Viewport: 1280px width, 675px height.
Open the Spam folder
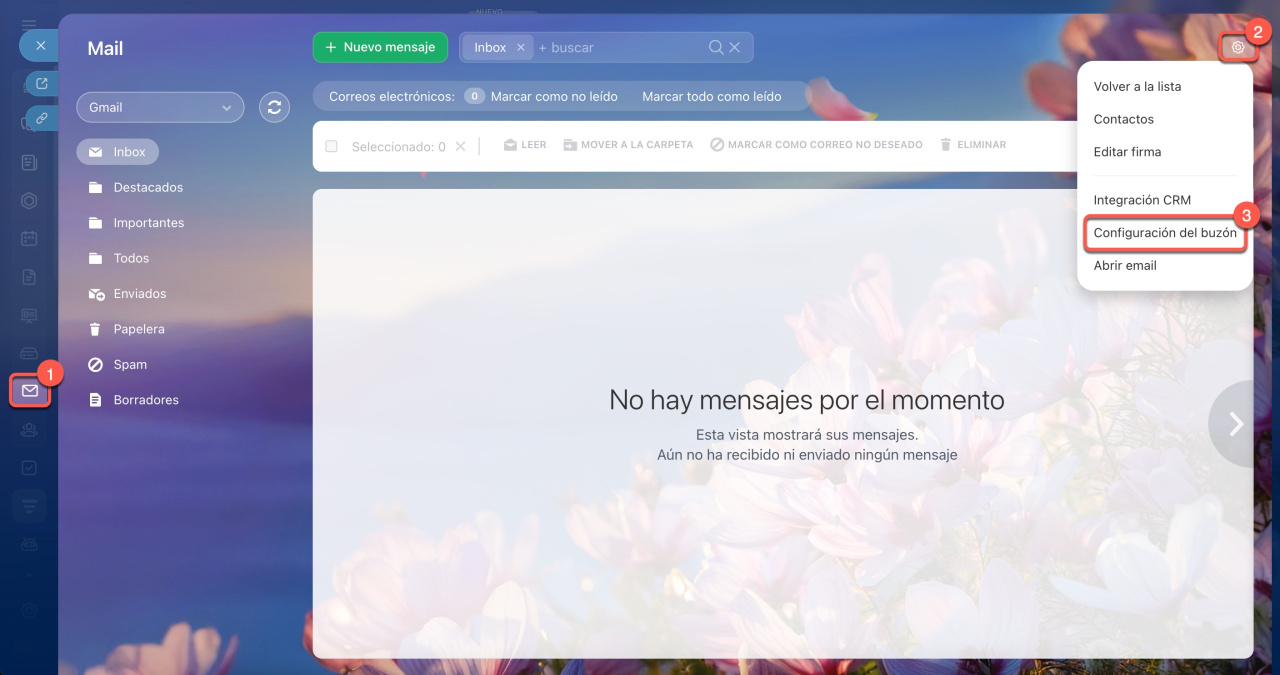click(x=130, y=365)
